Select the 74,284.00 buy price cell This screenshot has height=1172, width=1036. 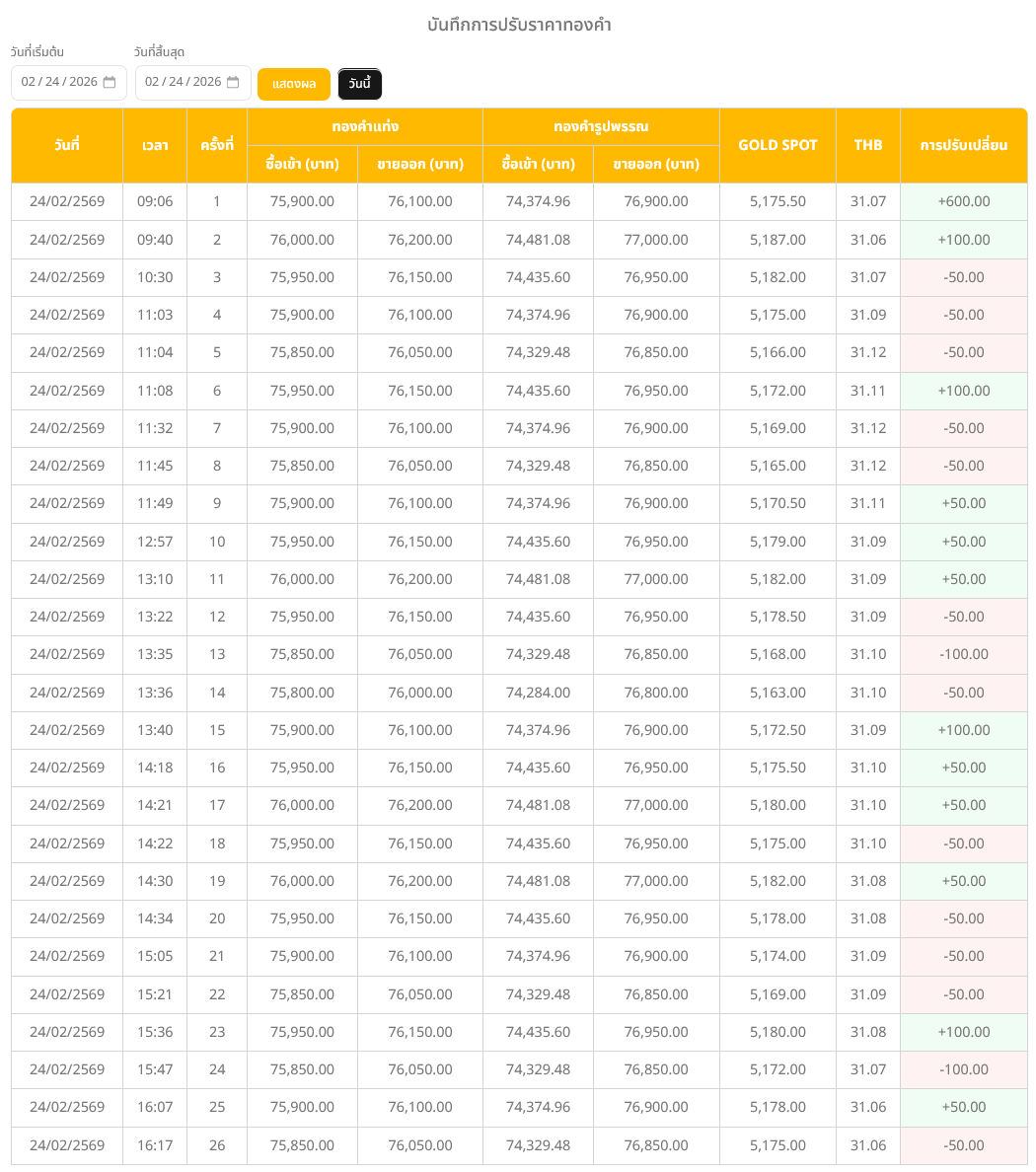(x=538, y=693)
